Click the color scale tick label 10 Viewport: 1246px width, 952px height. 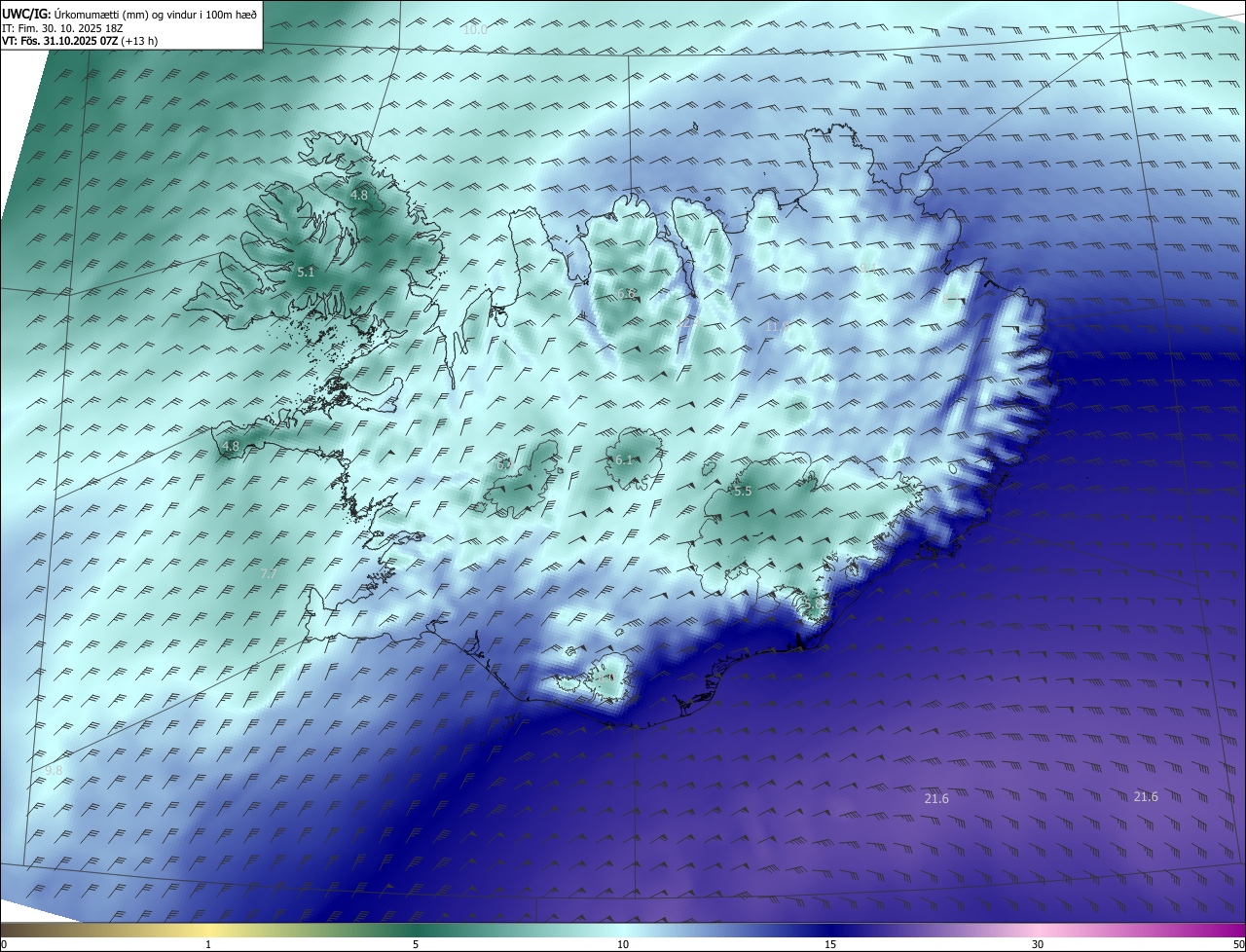pos(623,944)
